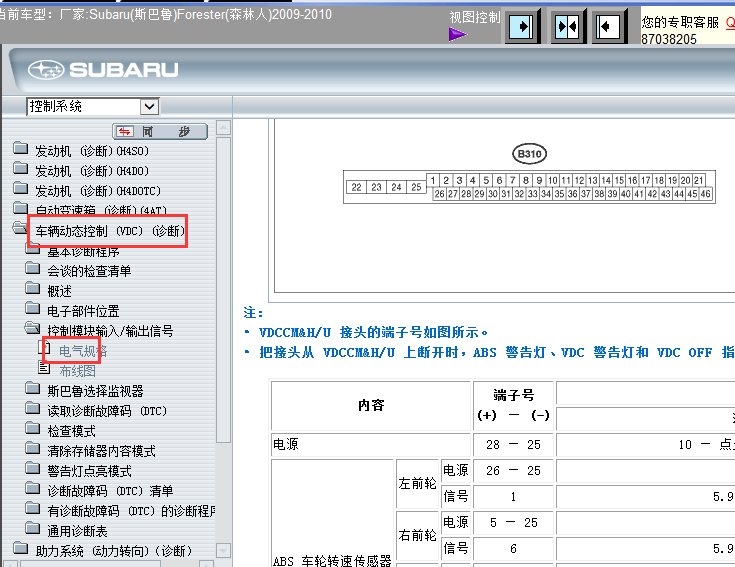This screenshot has height=567, width=735.
Task: Open folder icon for 发动机 (诊断)(H4DOTC)
Action: point(21,188)
